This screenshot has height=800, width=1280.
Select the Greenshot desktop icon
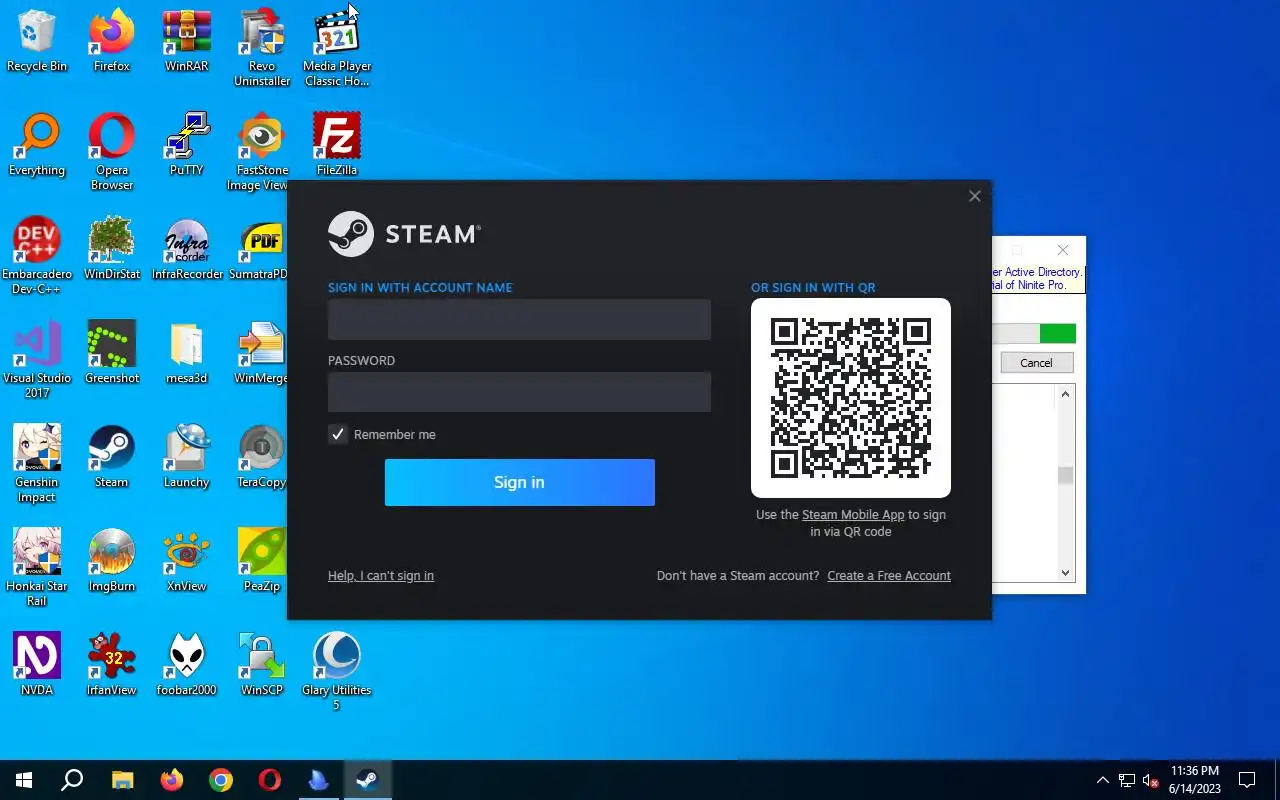pyautogui.click(x=112, y=352)
